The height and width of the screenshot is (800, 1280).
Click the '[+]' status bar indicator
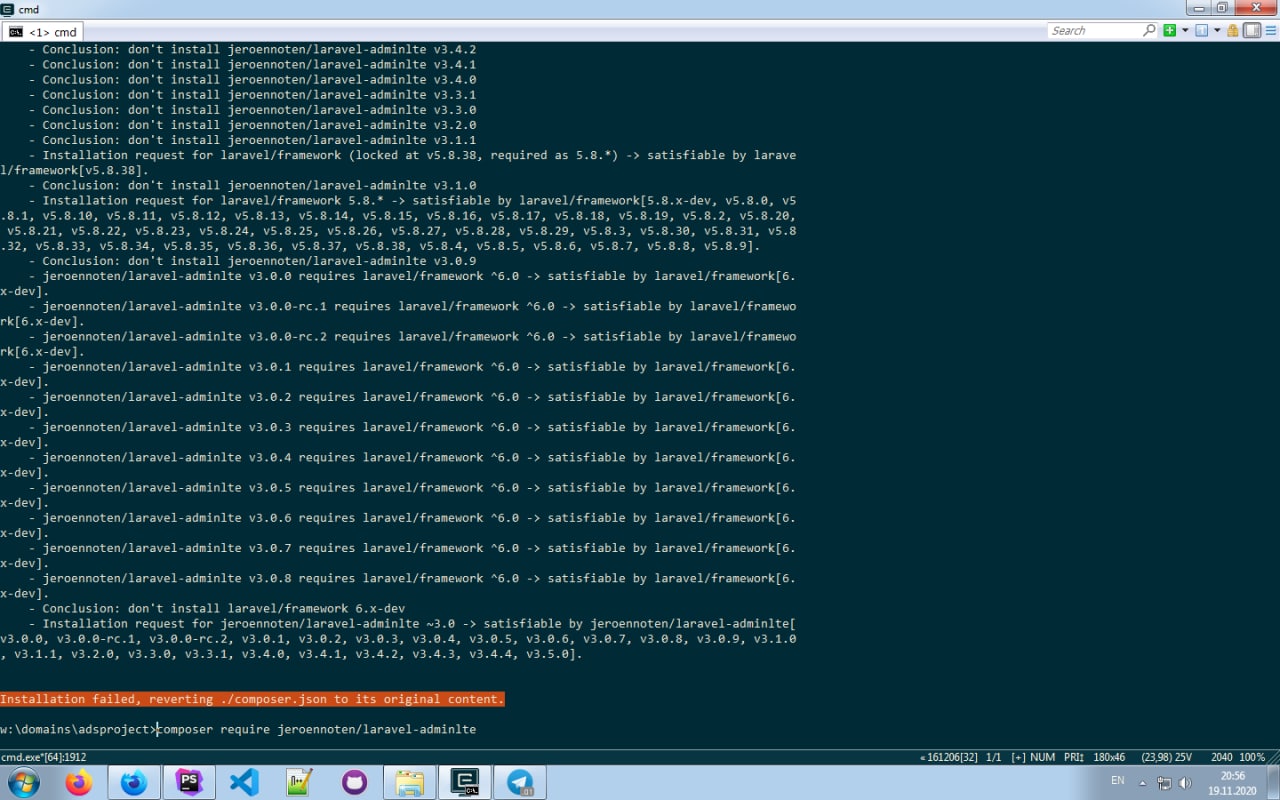[1018, 757]
